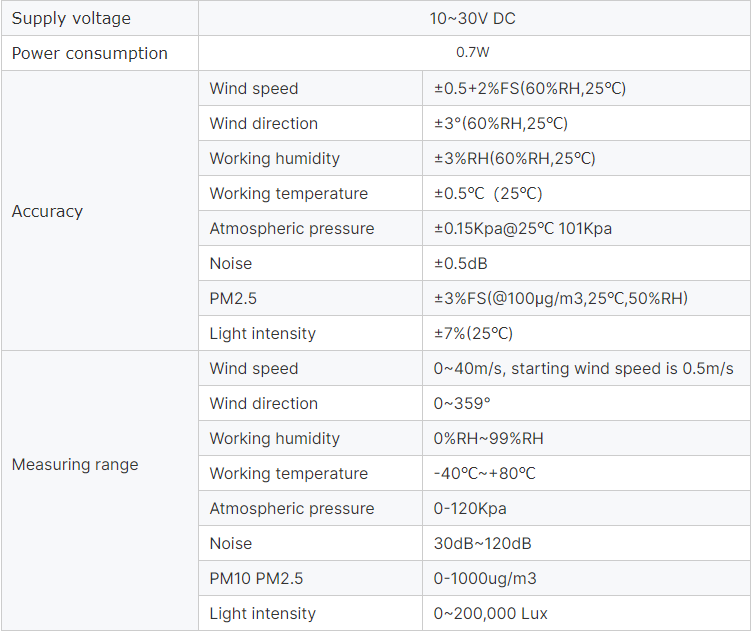Select the 0%RH~99%RH humidity range cell
Image resolution: width=751 pixels, height=631 pixels.
click(586, 438)
